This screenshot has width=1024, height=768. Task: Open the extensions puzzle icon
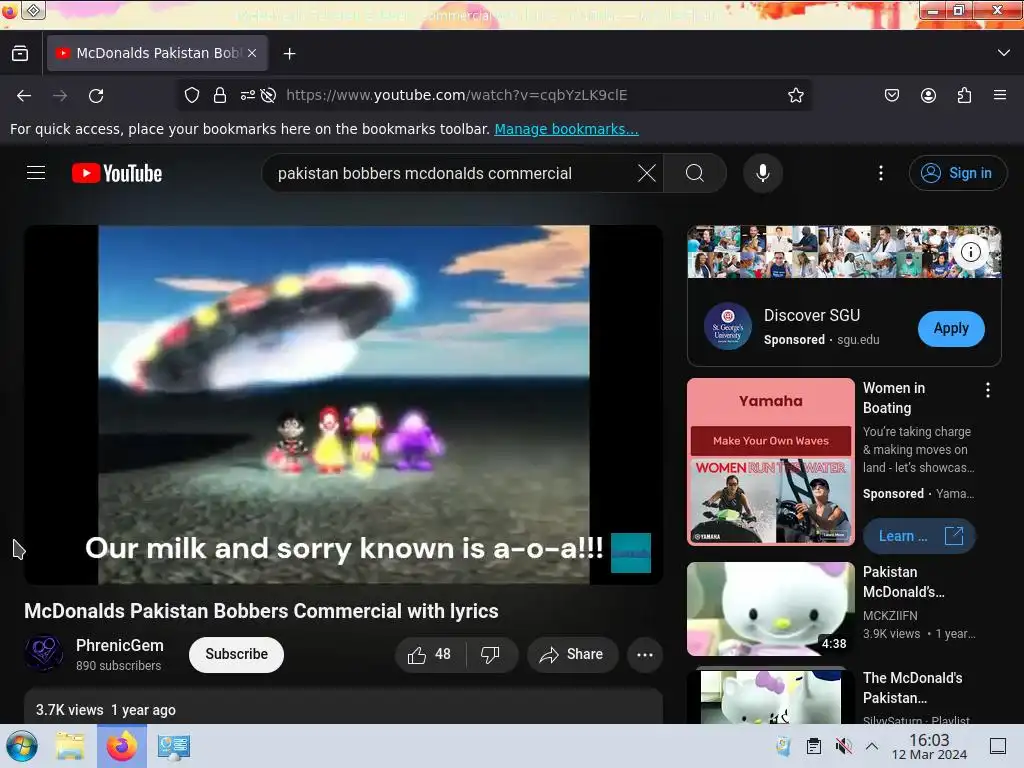[964, 95]
